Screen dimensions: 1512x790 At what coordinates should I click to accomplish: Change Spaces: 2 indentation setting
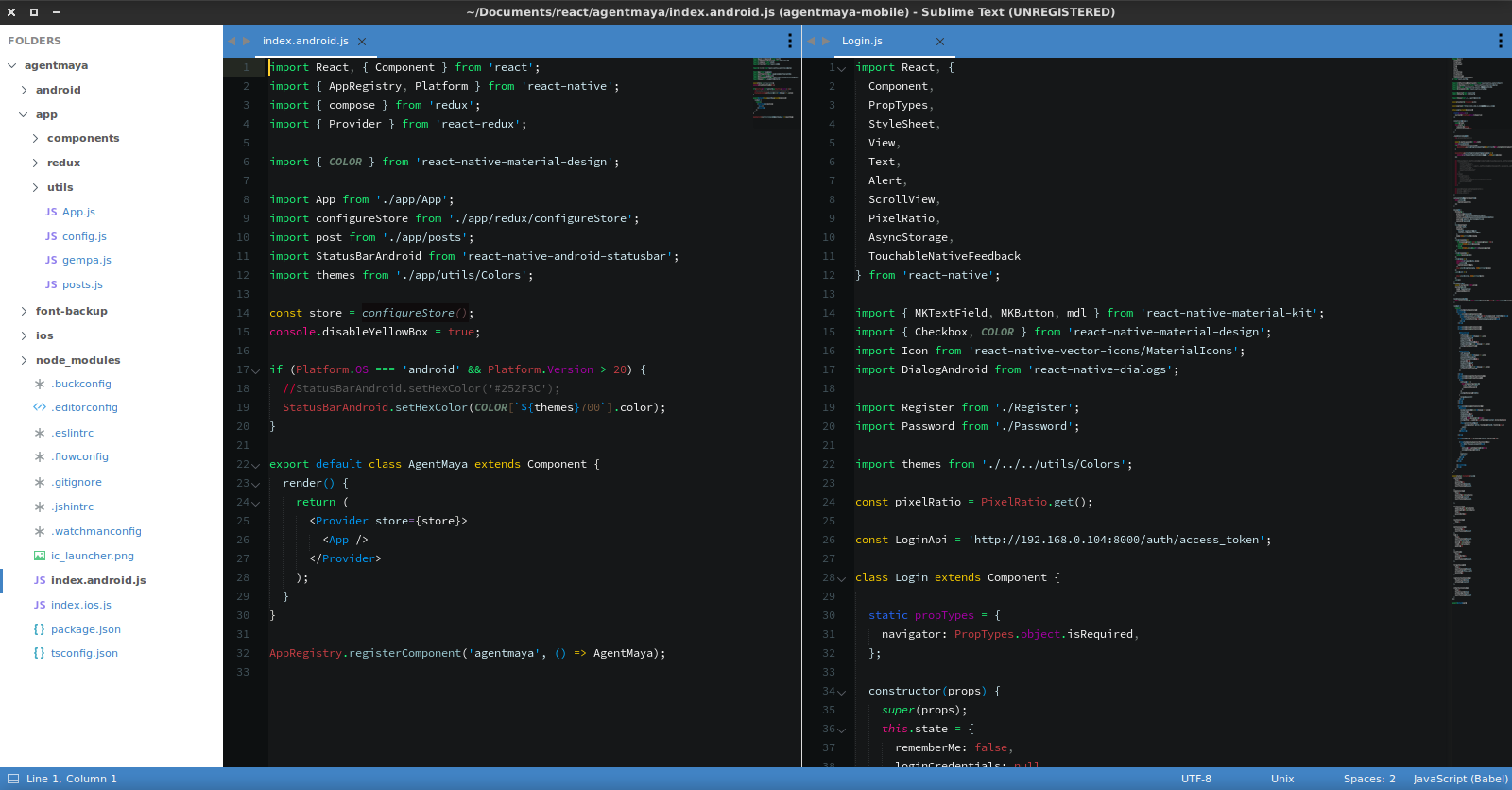(x=1369, y=779)
